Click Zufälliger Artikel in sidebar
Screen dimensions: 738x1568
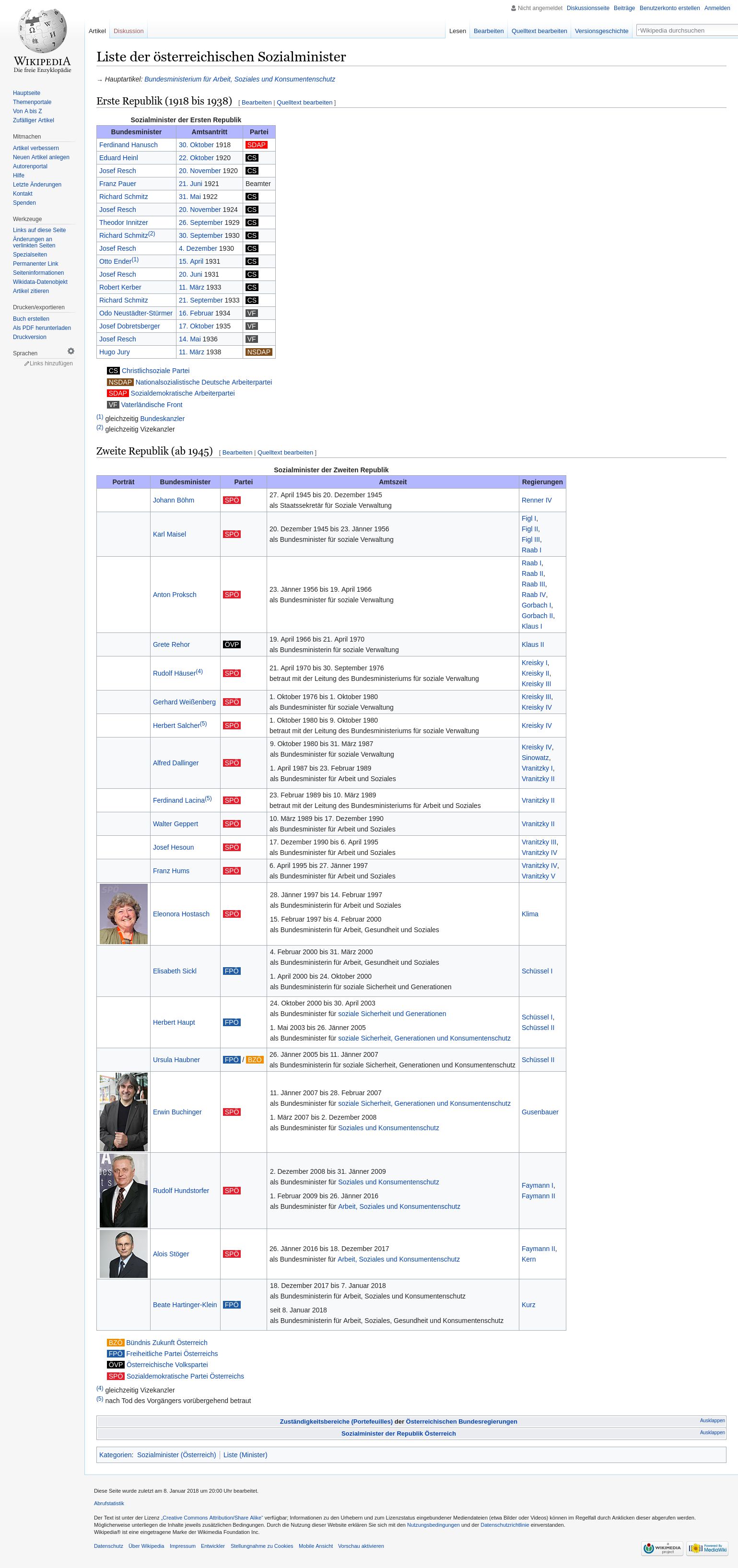pos(34,120)
